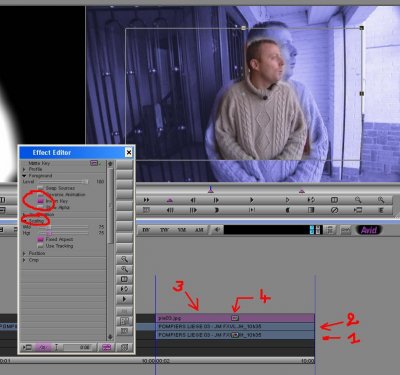Click the Mark Out button
400x375 pixels.
[x=287, y=210]
